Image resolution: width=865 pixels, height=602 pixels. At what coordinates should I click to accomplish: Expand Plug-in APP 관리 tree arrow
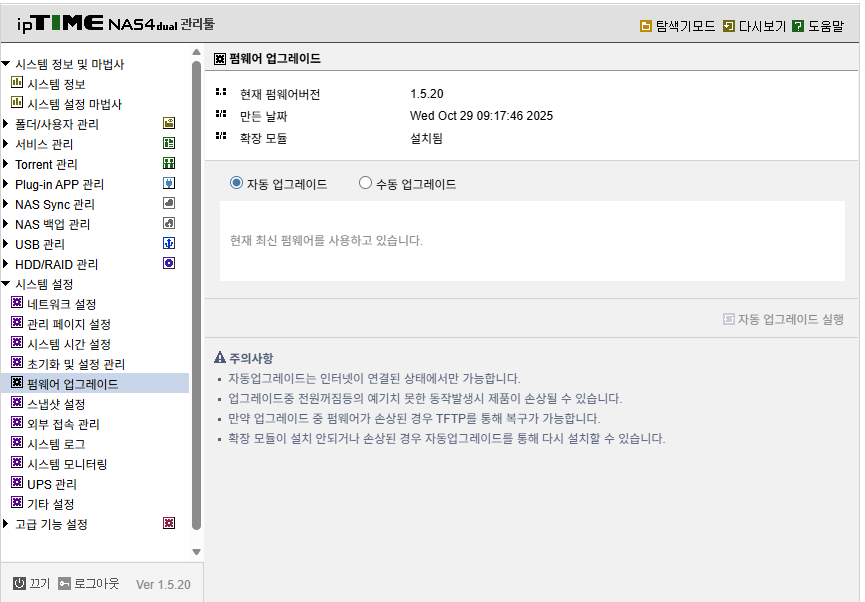pyautogui.click(x=6, y=184)
